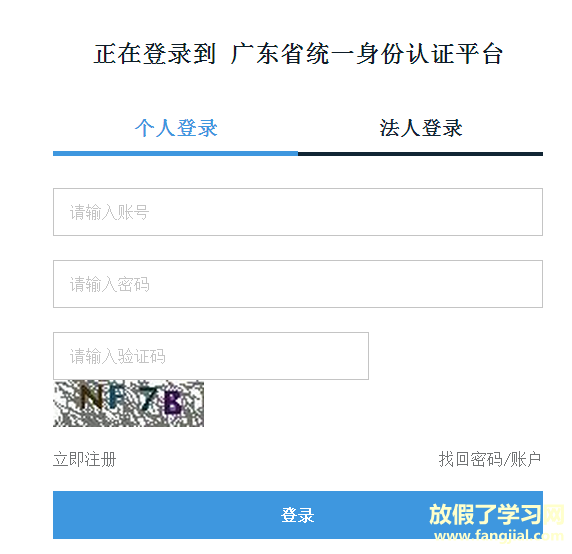
Task: Open the 立即注册 registration link
Action: pyautogui.click(x=85, y=459)
